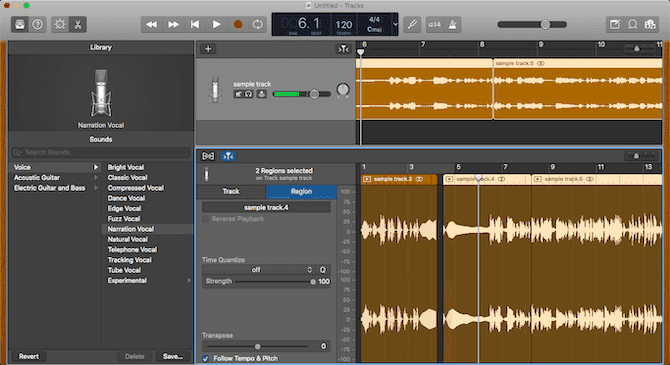This screenshot has width=670, height=365.
Task: Select the Voice category
Action: click(56, 167)
